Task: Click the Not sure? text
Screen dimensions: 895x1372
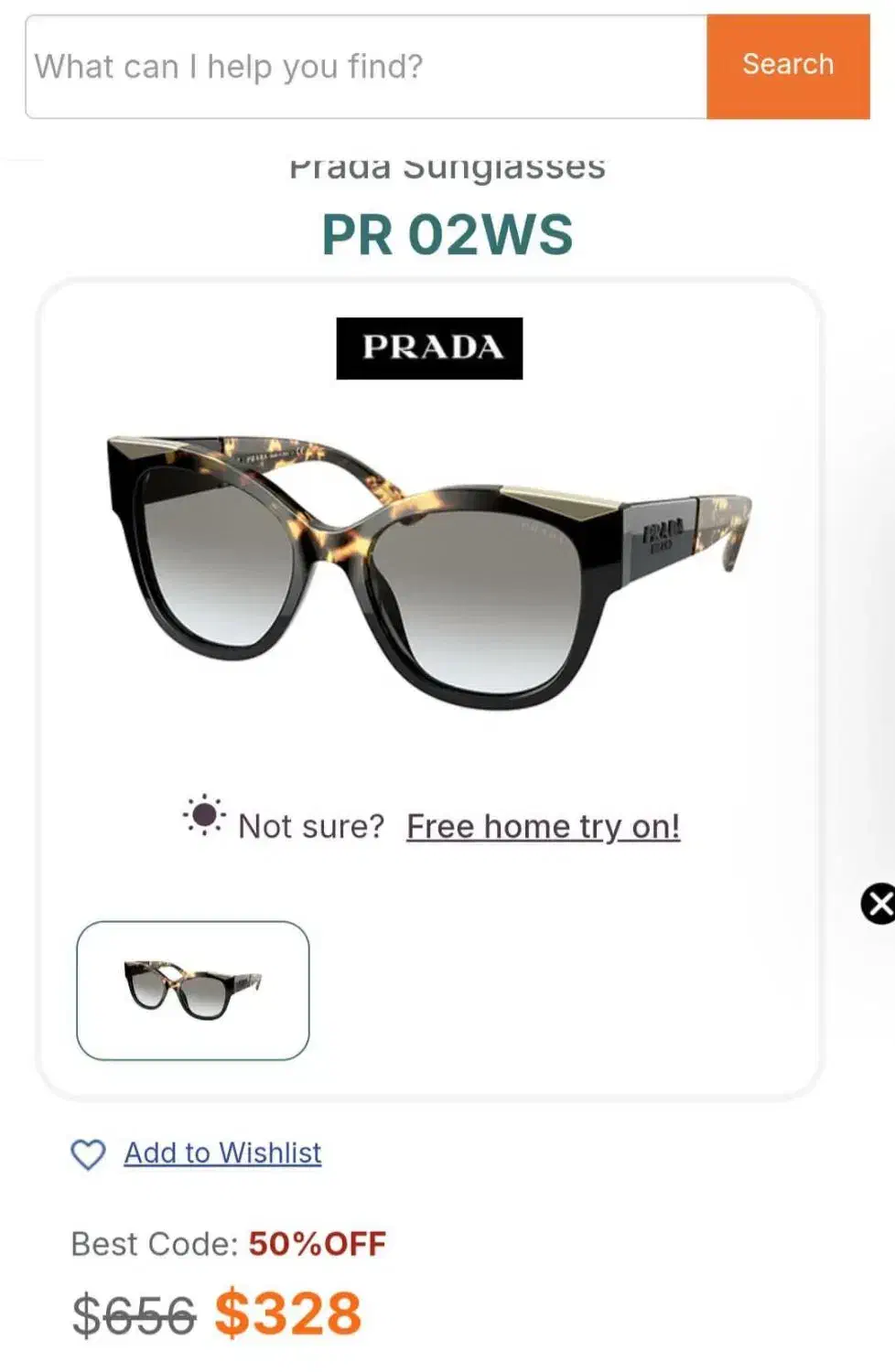Action: tap(311, 826)
